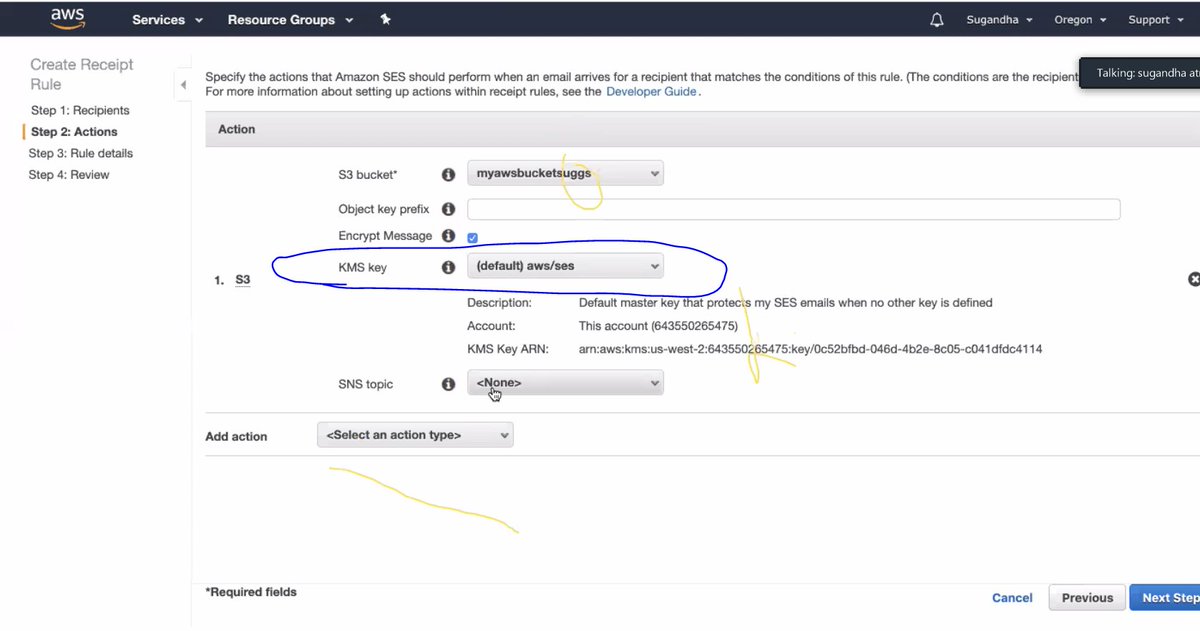1200x631 pixels.
Task: Open the Oregon region selector
Action: pos(1080,19)
